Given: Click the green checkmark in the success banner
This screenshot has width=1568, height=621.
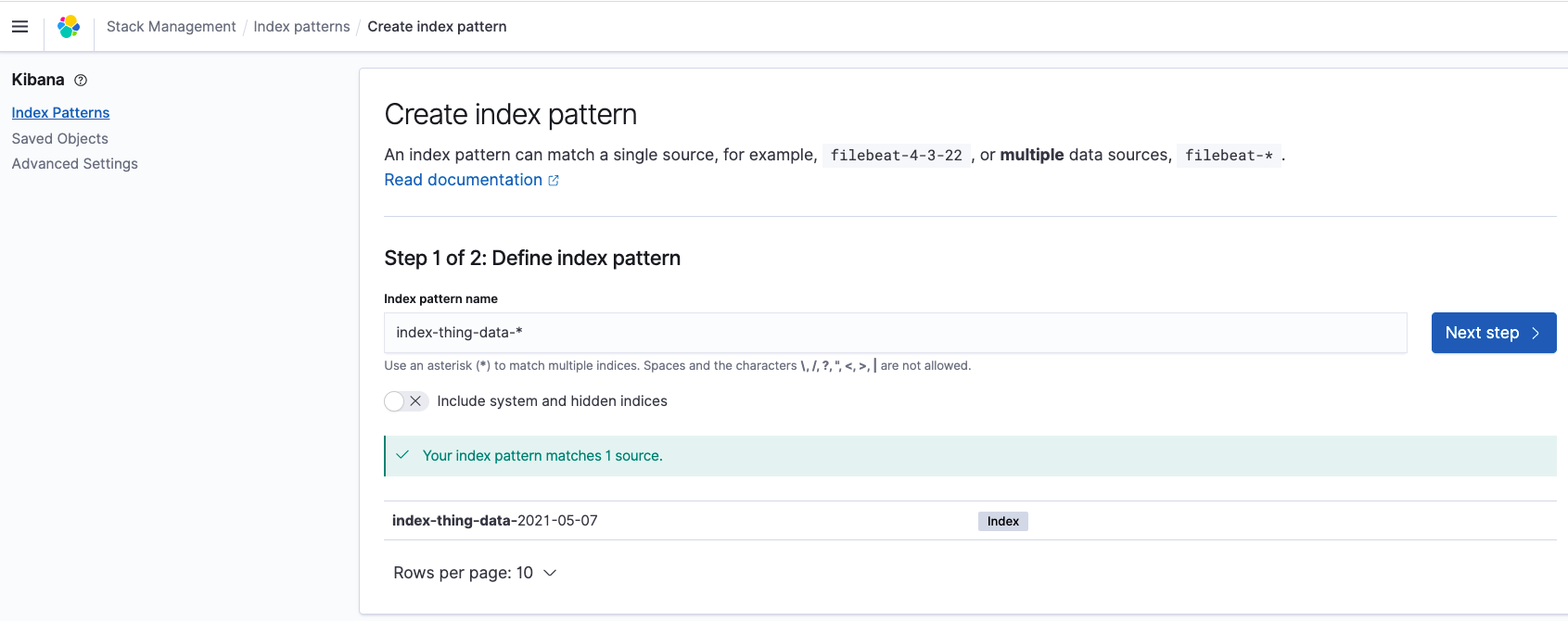Looking at the screenshot, I should pos(402,455).
